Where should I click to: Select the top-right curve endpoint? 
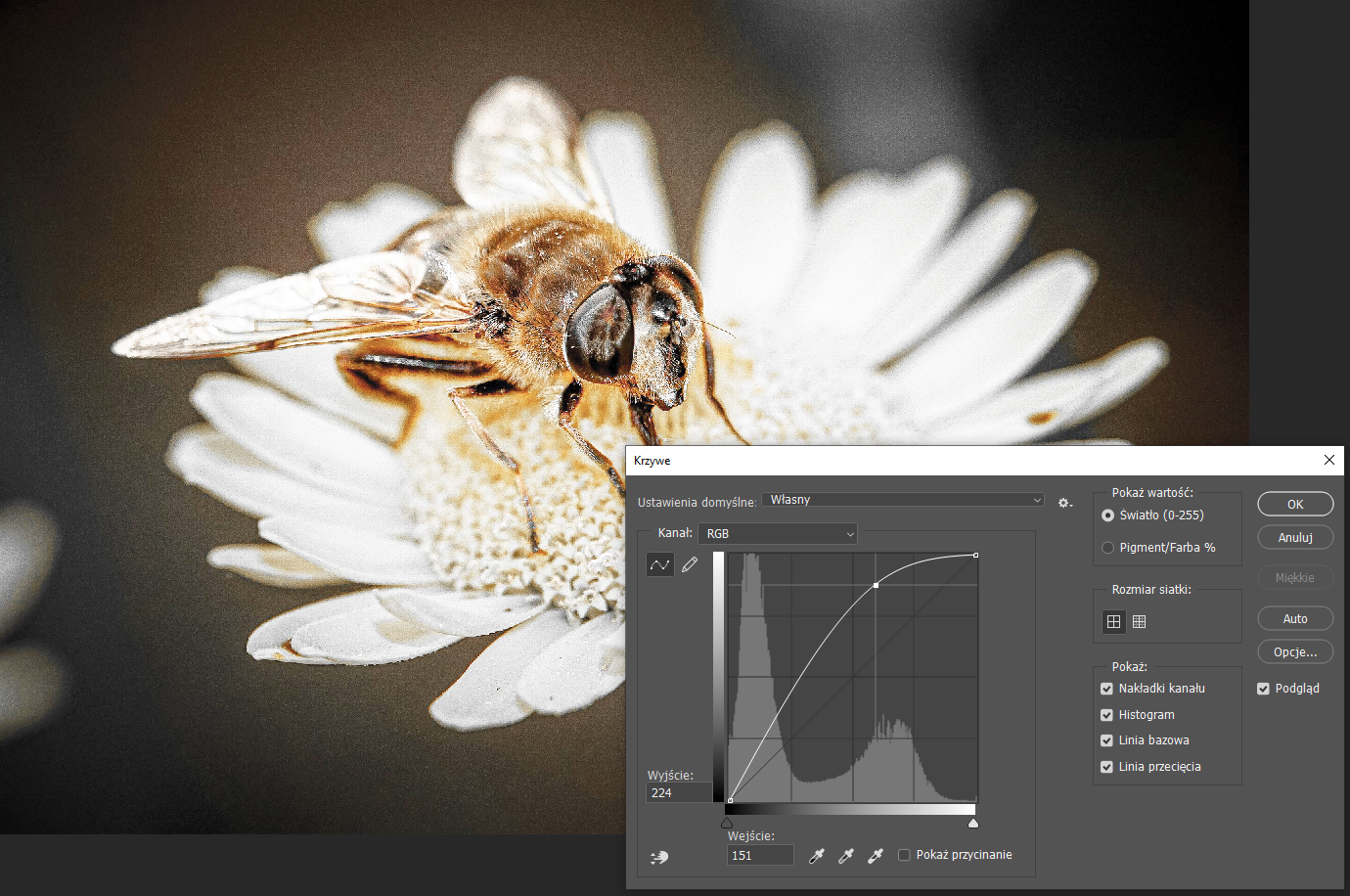(x=975, y=555)
